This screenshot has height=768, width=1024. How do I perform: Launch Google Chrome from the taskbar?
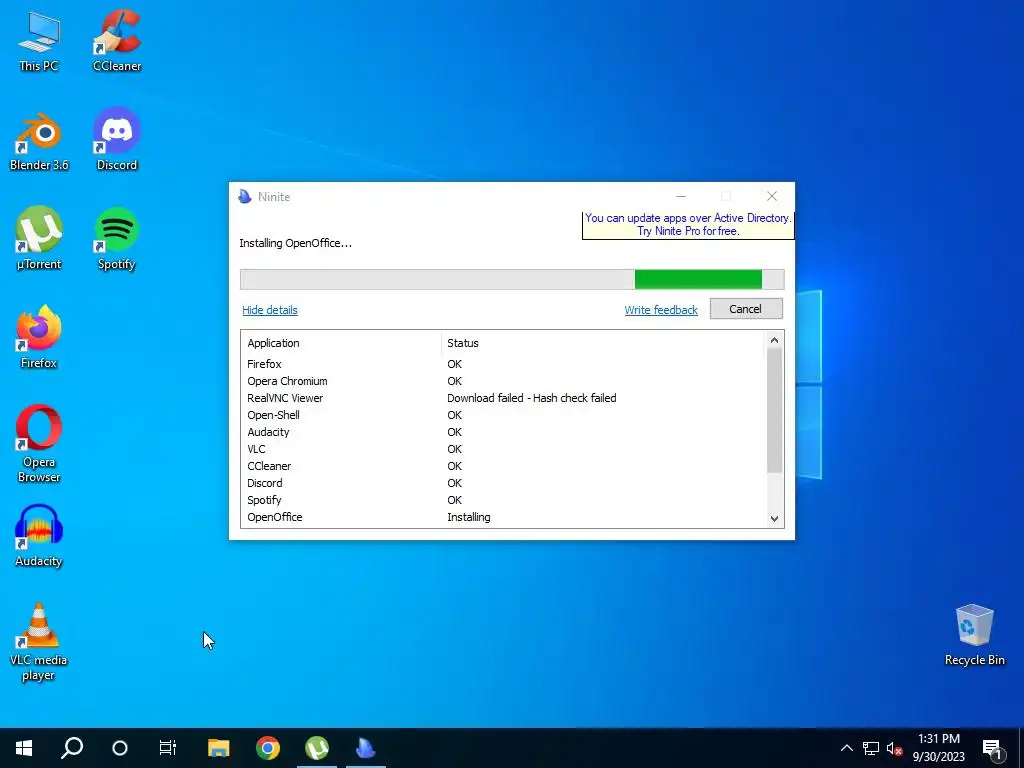(268, 748)
